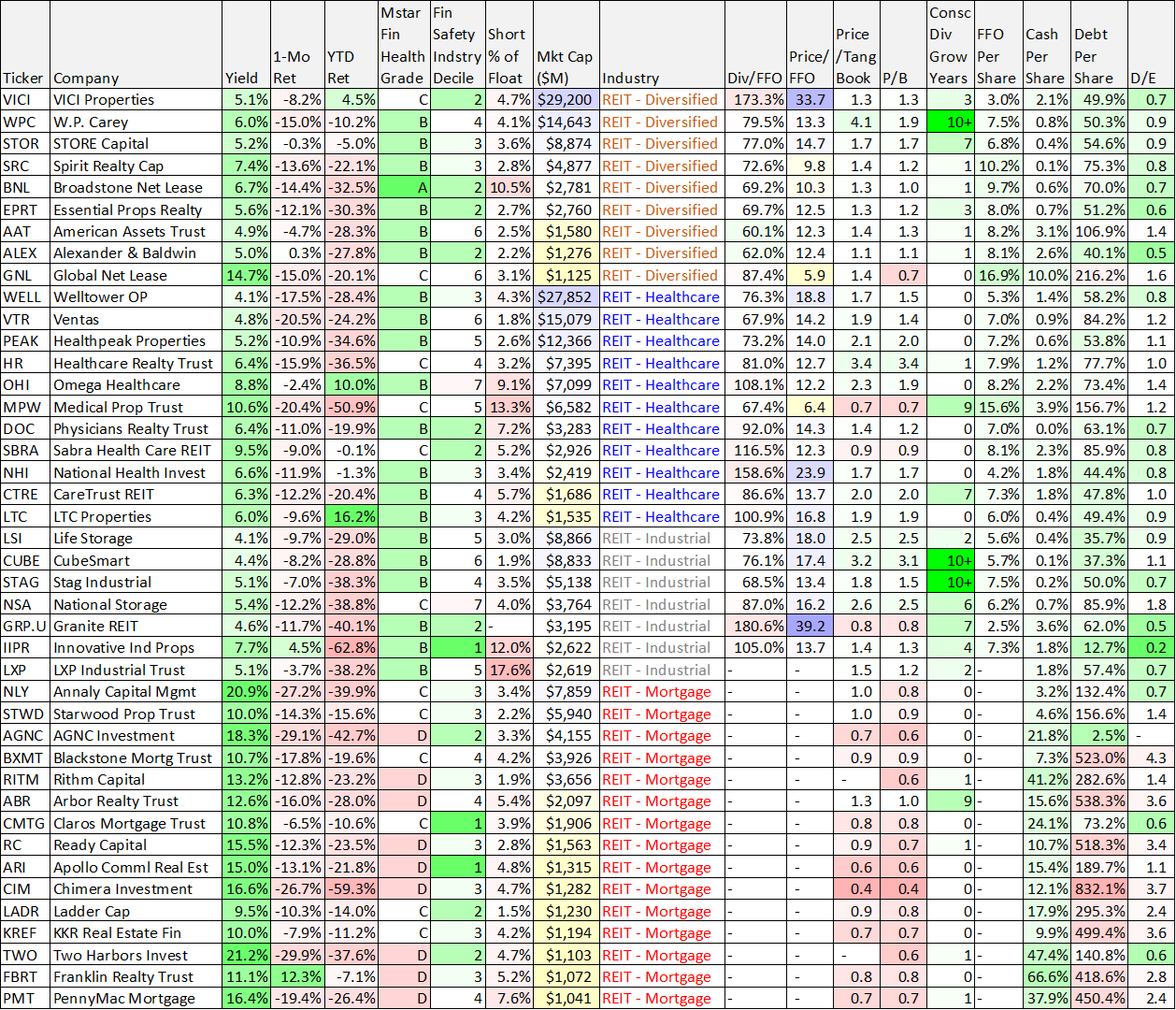This screenshot has width=1176, height=1010.
Task: Click the GRP.U ticker cell
Action: tap(25, 627)
